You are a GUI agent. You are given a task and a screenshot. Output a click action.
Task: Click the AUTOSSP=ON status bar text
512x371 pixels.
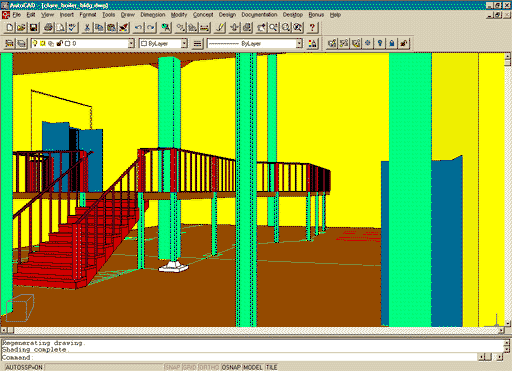click(x=24, y=367)
